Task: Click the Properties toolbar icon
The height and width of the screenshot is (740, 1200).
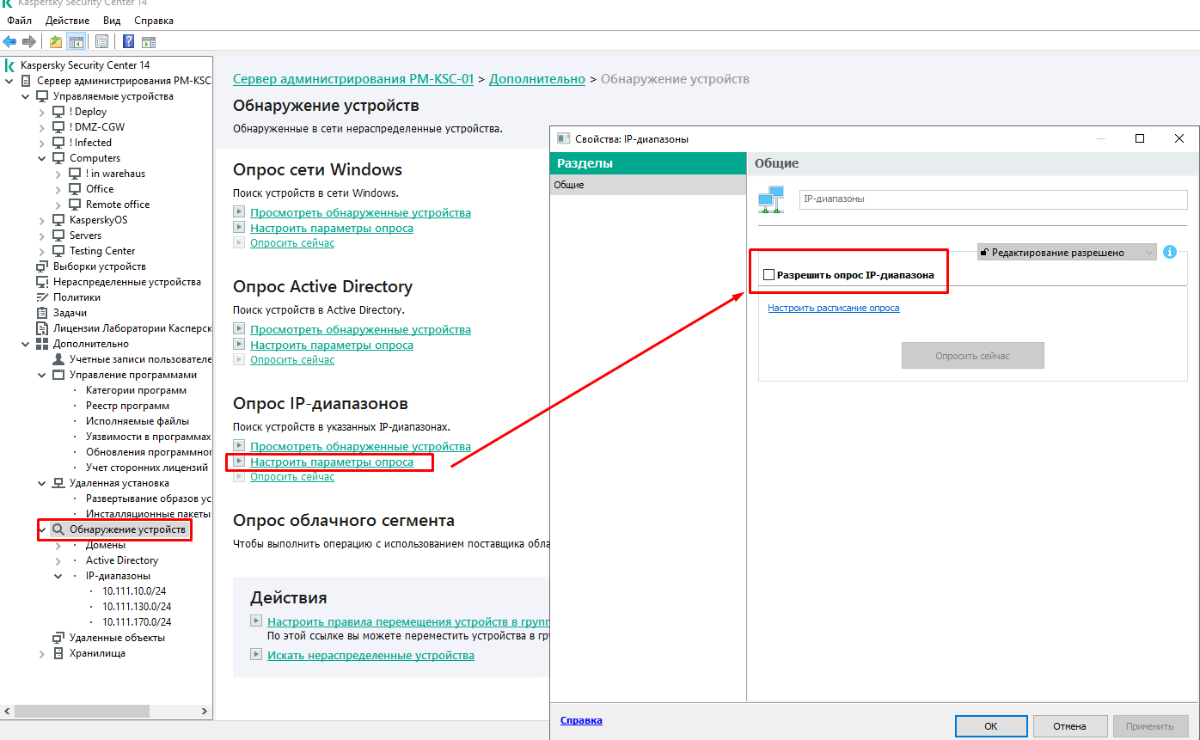Action: point(101,42)
